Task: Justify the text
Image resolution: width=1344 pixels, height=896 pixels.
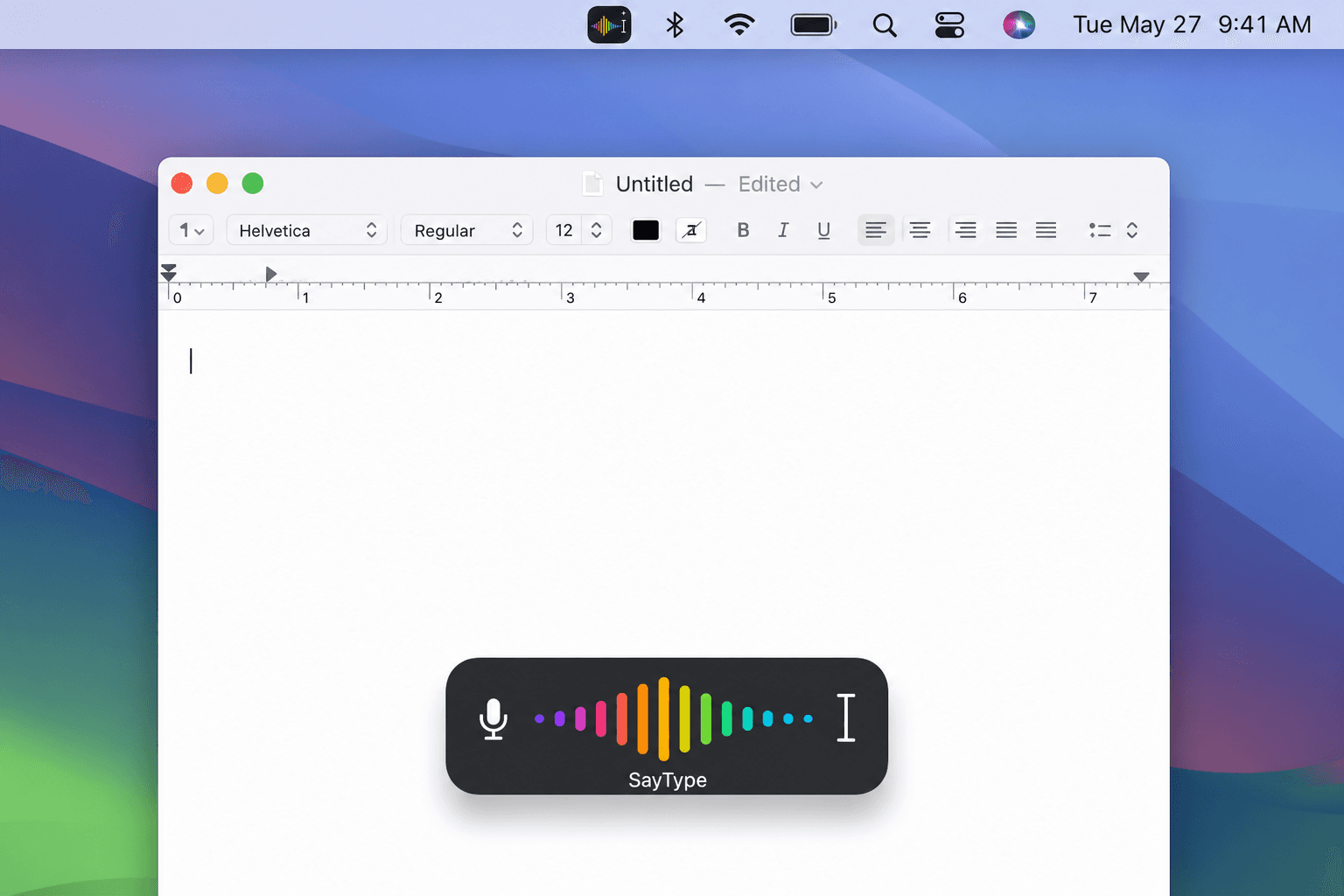Action: pyautogui.click(x=1006, y=230)
